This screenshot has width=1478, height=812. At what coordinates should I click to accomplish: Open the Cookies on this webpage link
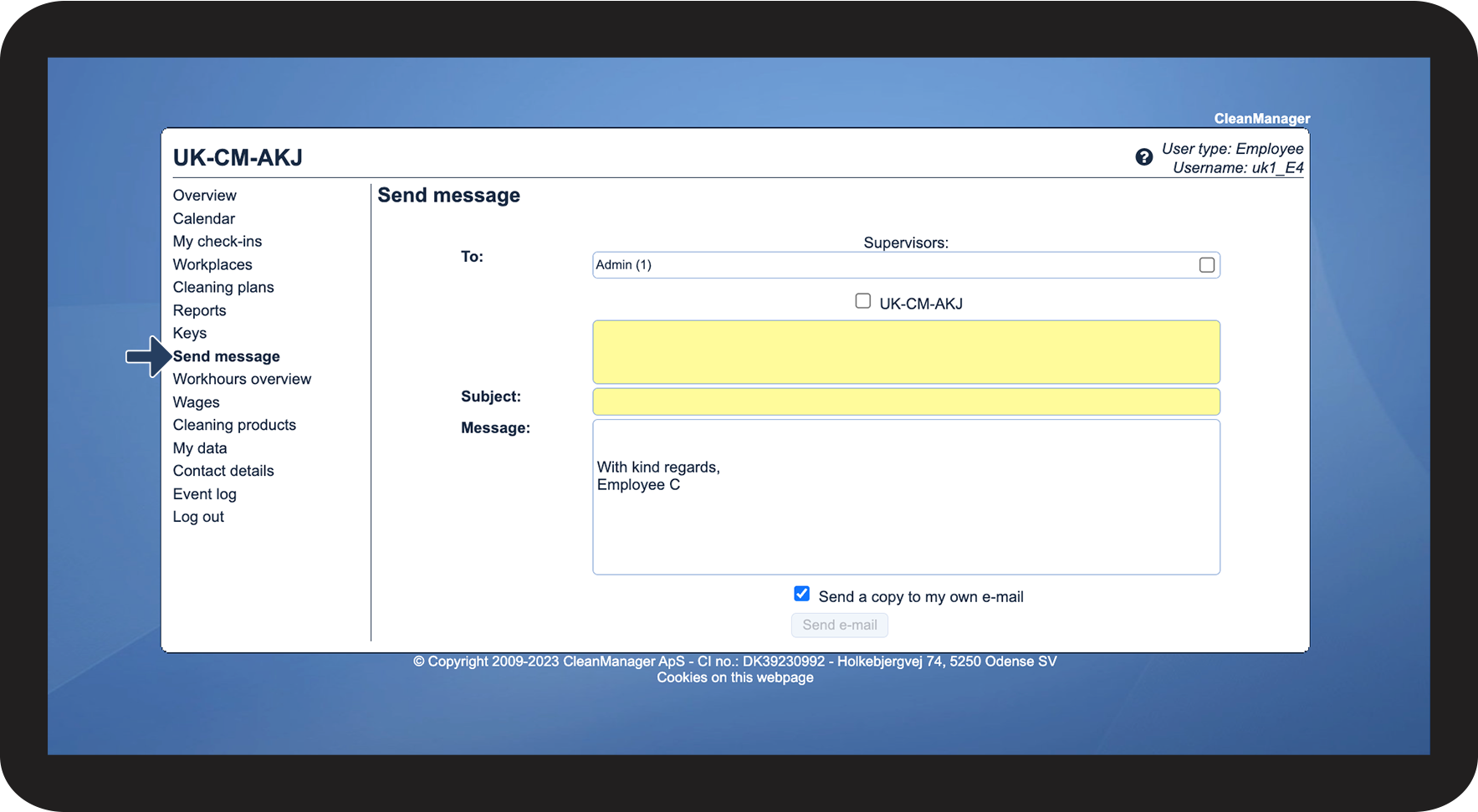[x=734, y=677]
